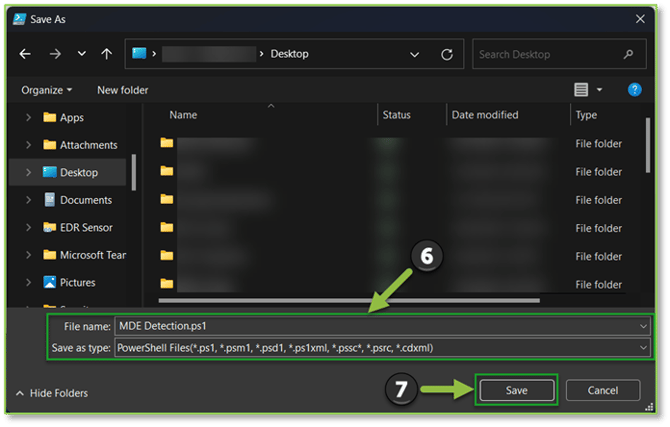This screenshot has height=427, width=670.
Task: Cancel the Save As dialog
Action: pos(602,390)
